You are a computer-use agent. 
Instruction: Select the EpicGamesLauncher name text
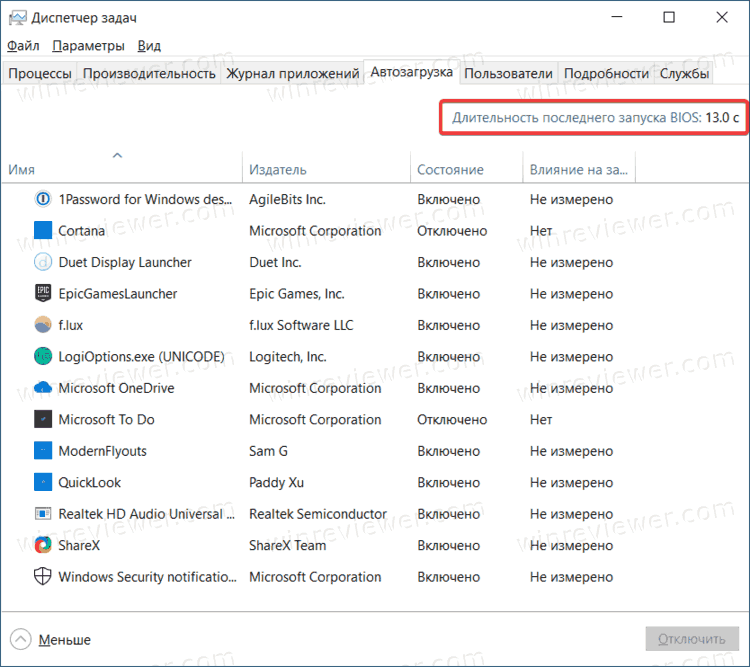click(x=118, y=294)
